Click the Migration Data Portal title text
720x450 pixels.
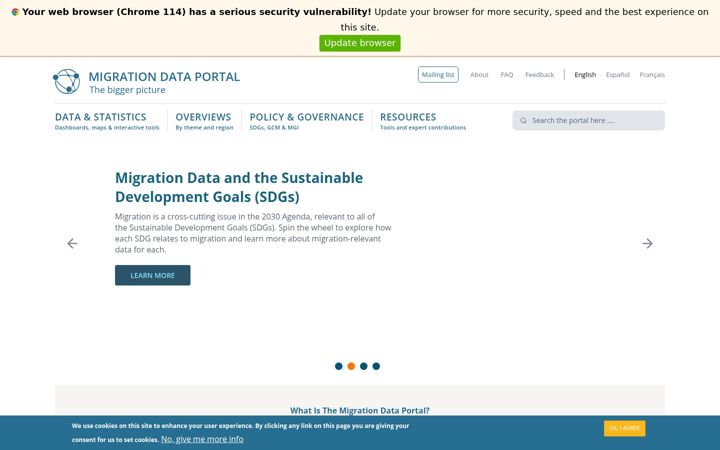[x=164, y=77]
